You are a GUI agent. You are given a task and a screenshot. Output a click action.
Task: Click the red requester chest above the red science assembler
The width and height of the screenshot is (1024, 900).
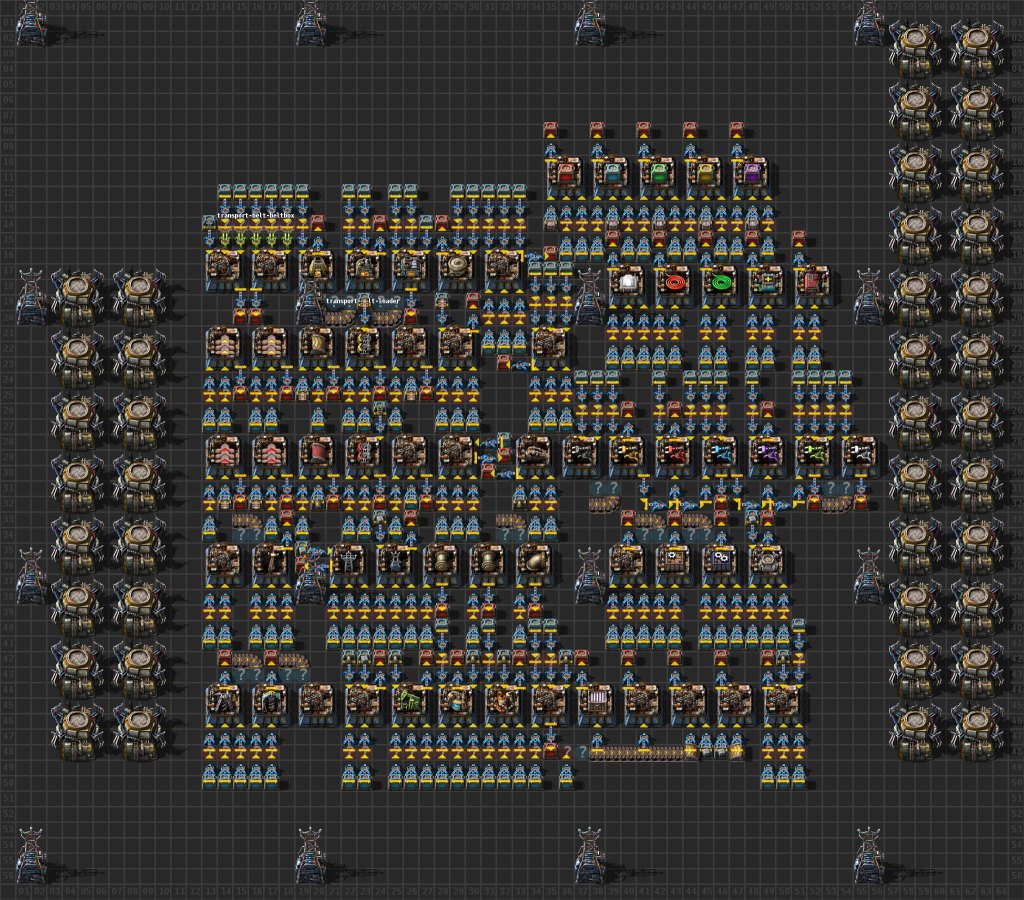coord(550,129)
